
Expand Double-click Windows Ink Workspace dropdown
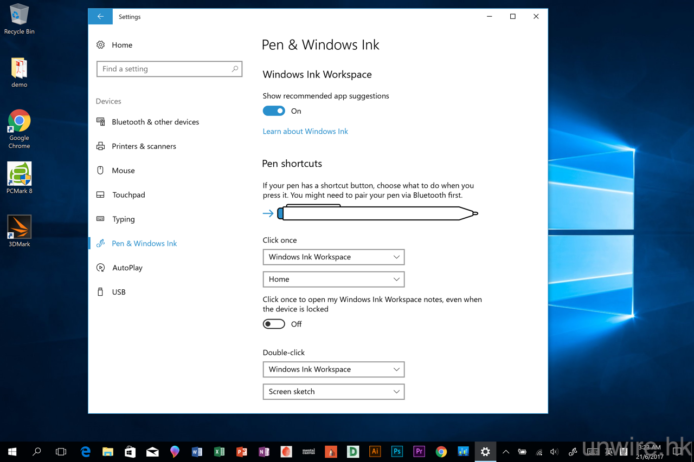point(333,369)
